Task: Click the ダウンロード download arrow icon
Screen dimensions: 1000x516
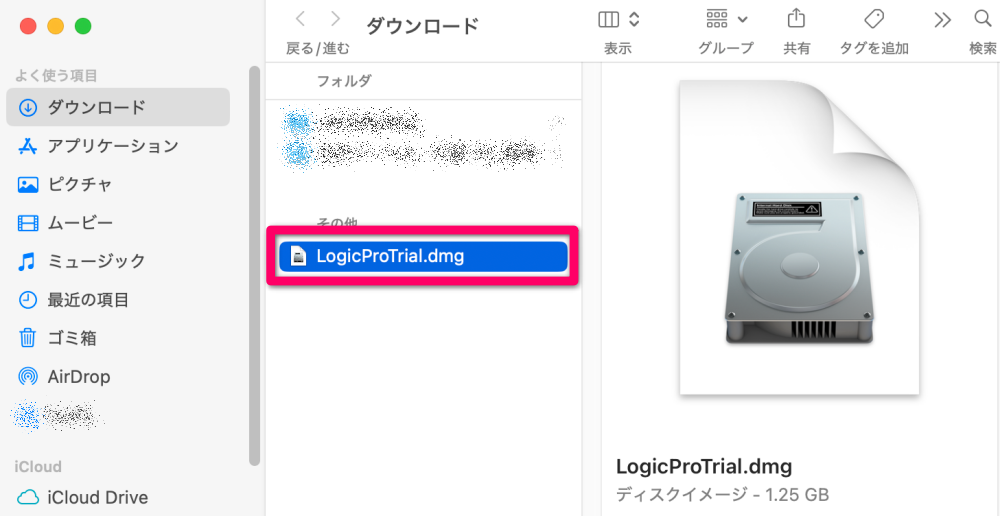Action: 27,108
